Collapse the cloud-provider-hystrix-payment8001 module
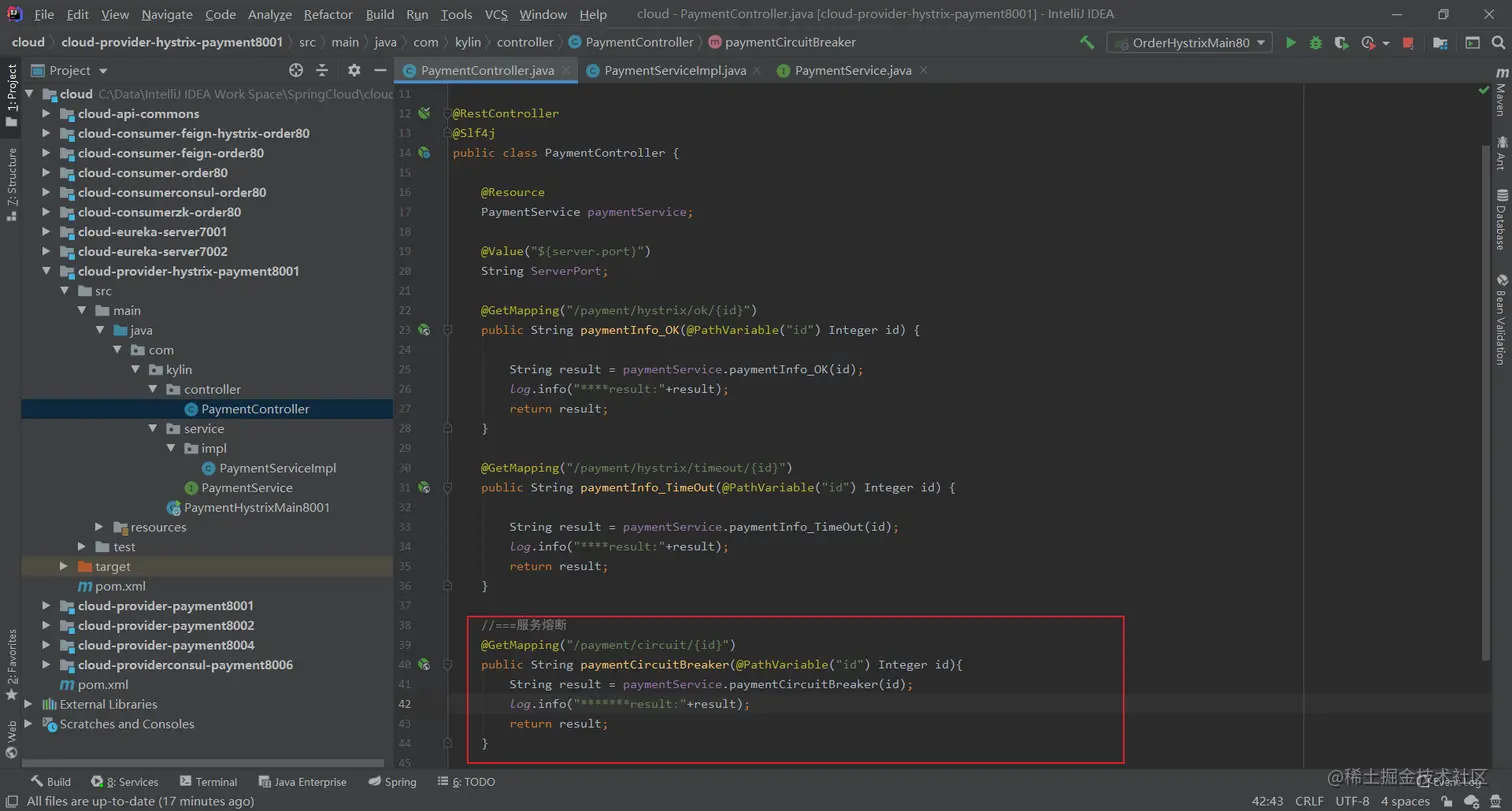Viewport: 1512px width, 811px height. pos(46,271)
